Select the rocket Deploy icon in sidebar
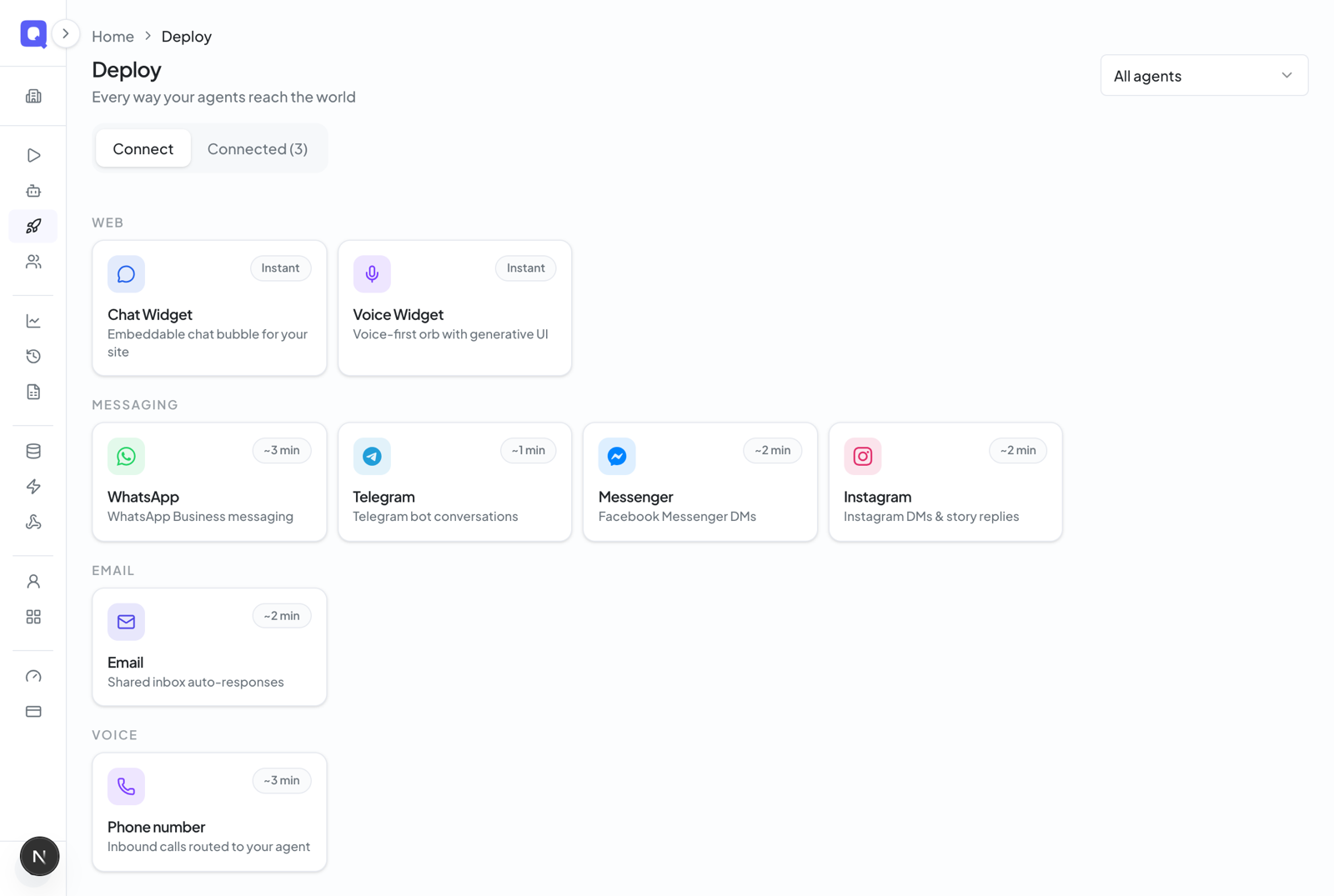1334x896 pixels. coord(33,226)
